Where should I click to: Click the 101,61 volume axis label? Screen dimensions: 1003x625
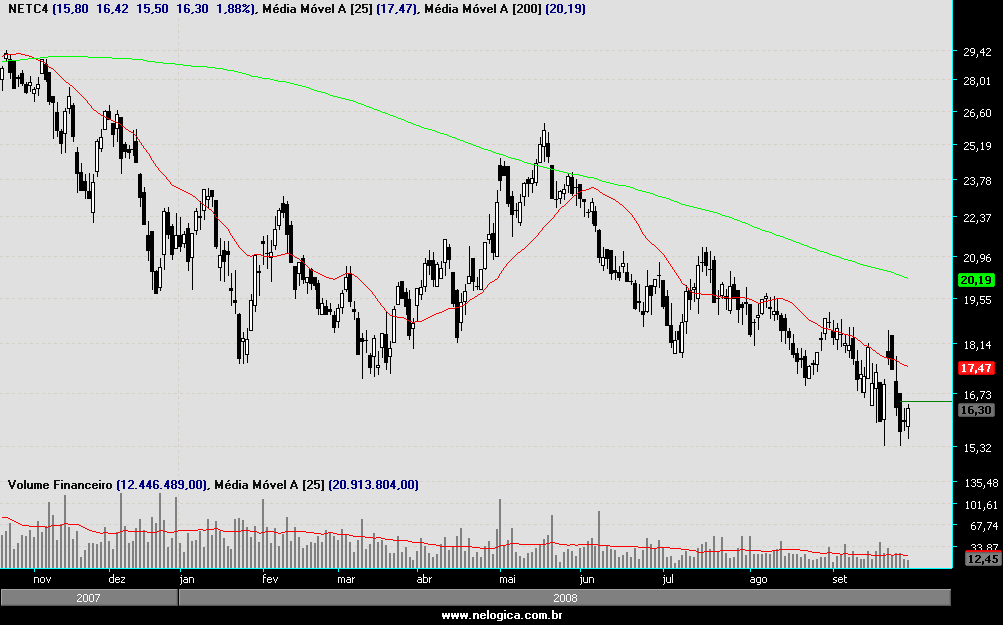click(981, 505)
